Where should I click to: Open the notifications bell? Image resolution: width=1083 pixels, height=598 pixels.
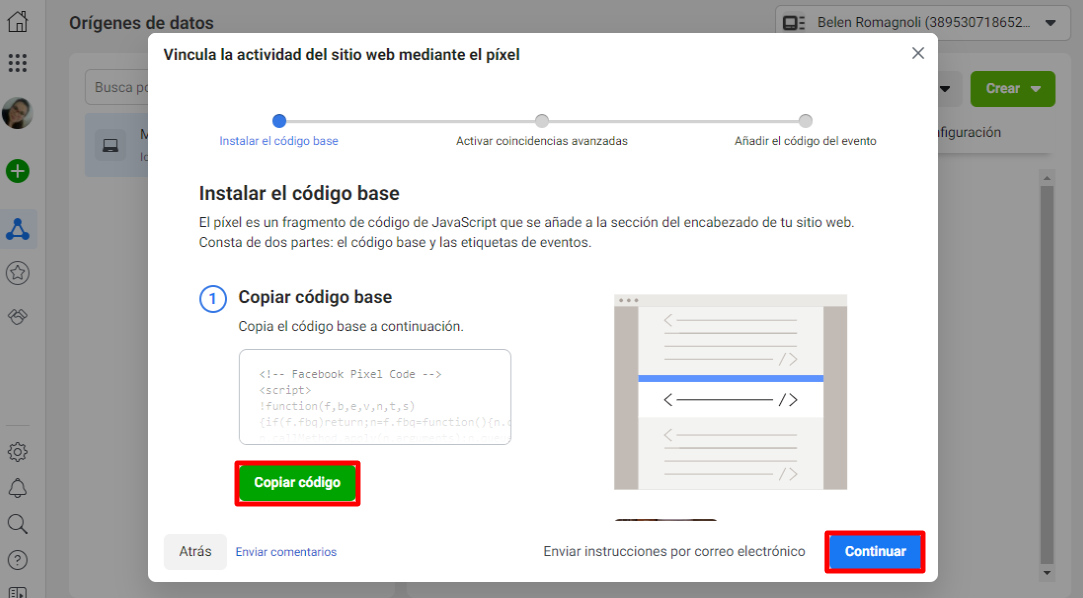(18, 488)
